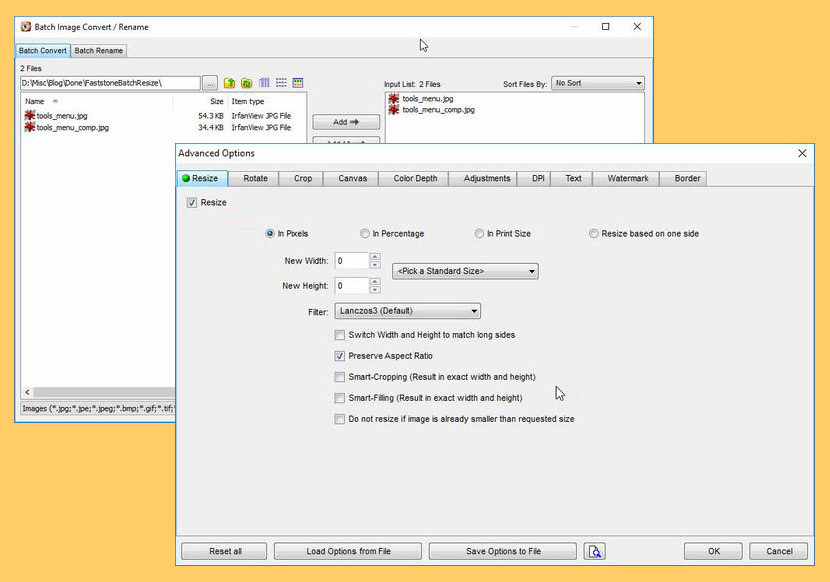Select the In Percentage radio option
This screenshot has width=830, height=582.
(364, 234)
